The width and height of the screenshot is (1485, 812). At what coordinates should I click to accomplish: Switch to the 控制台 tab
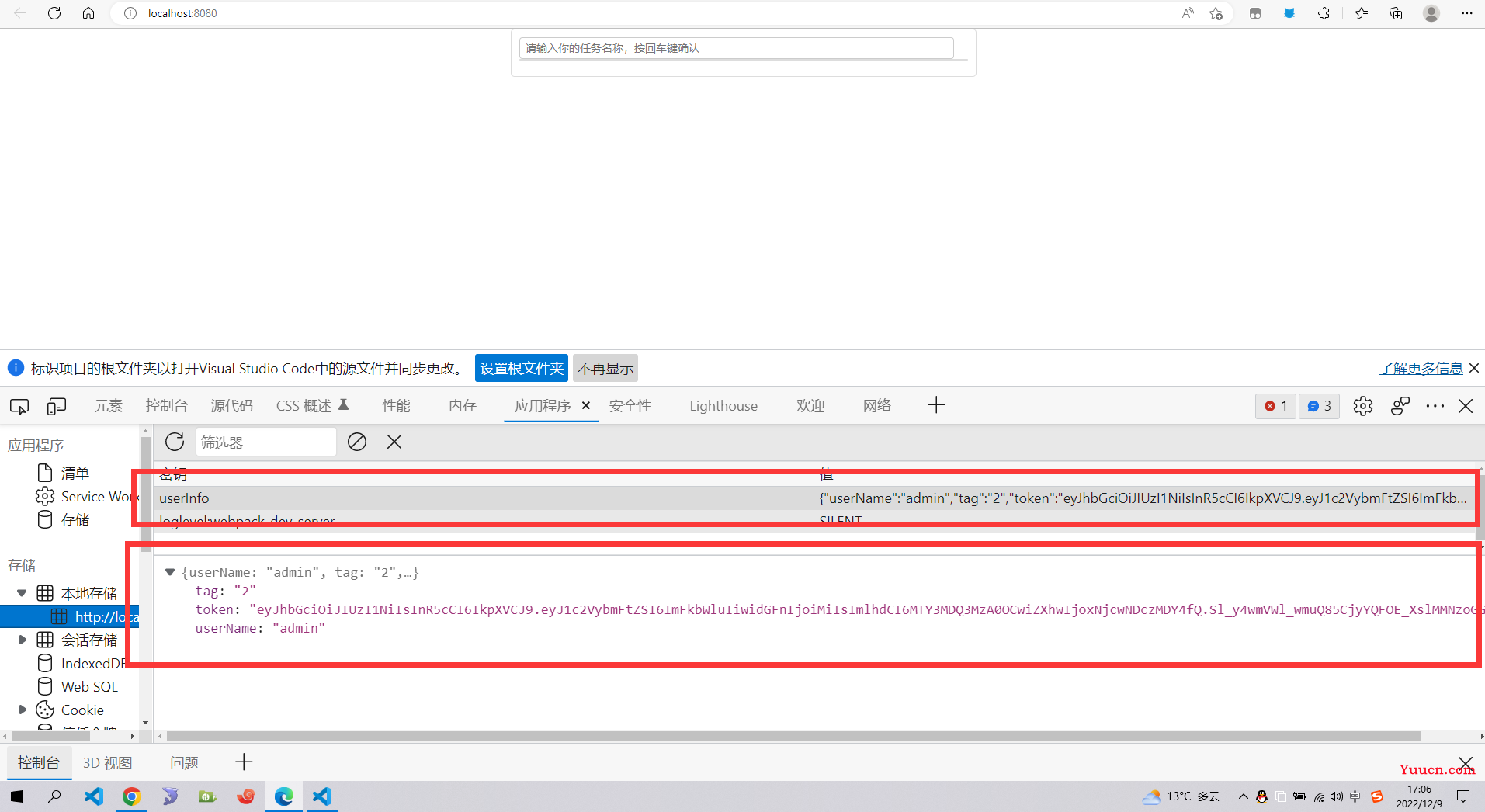pyautogui.click(x=167, y=406)
